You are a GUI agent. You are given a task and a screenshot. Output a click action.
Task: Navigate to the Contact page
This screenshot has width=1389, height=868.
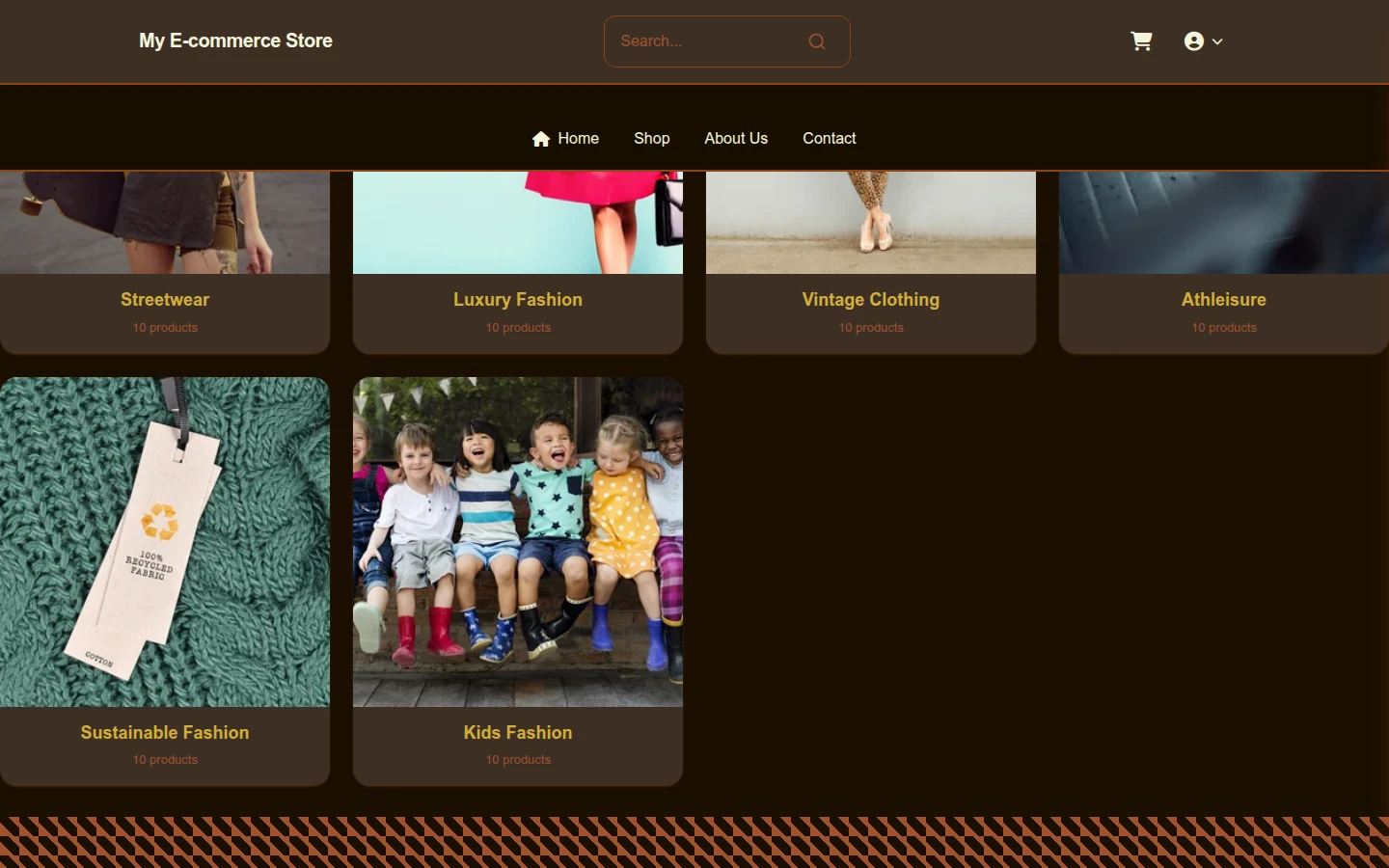pos(829,138)
